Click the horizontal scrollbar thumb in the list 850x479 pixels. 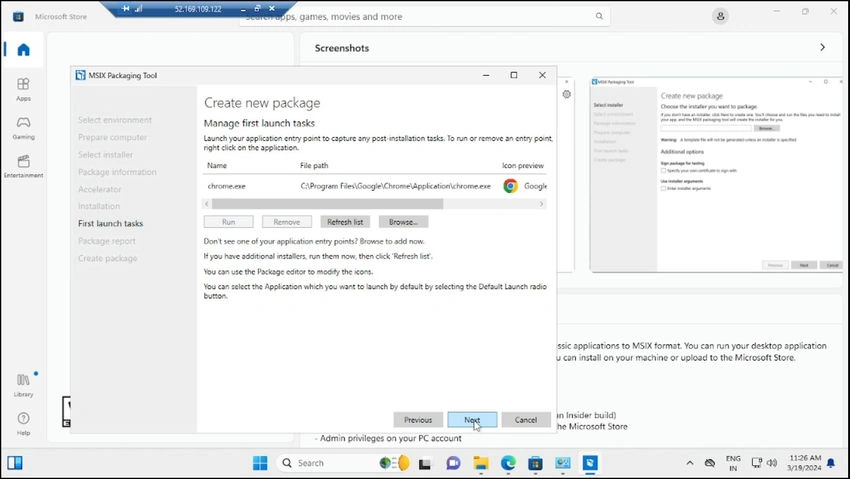pyautogui.click(x=327, y=204)
